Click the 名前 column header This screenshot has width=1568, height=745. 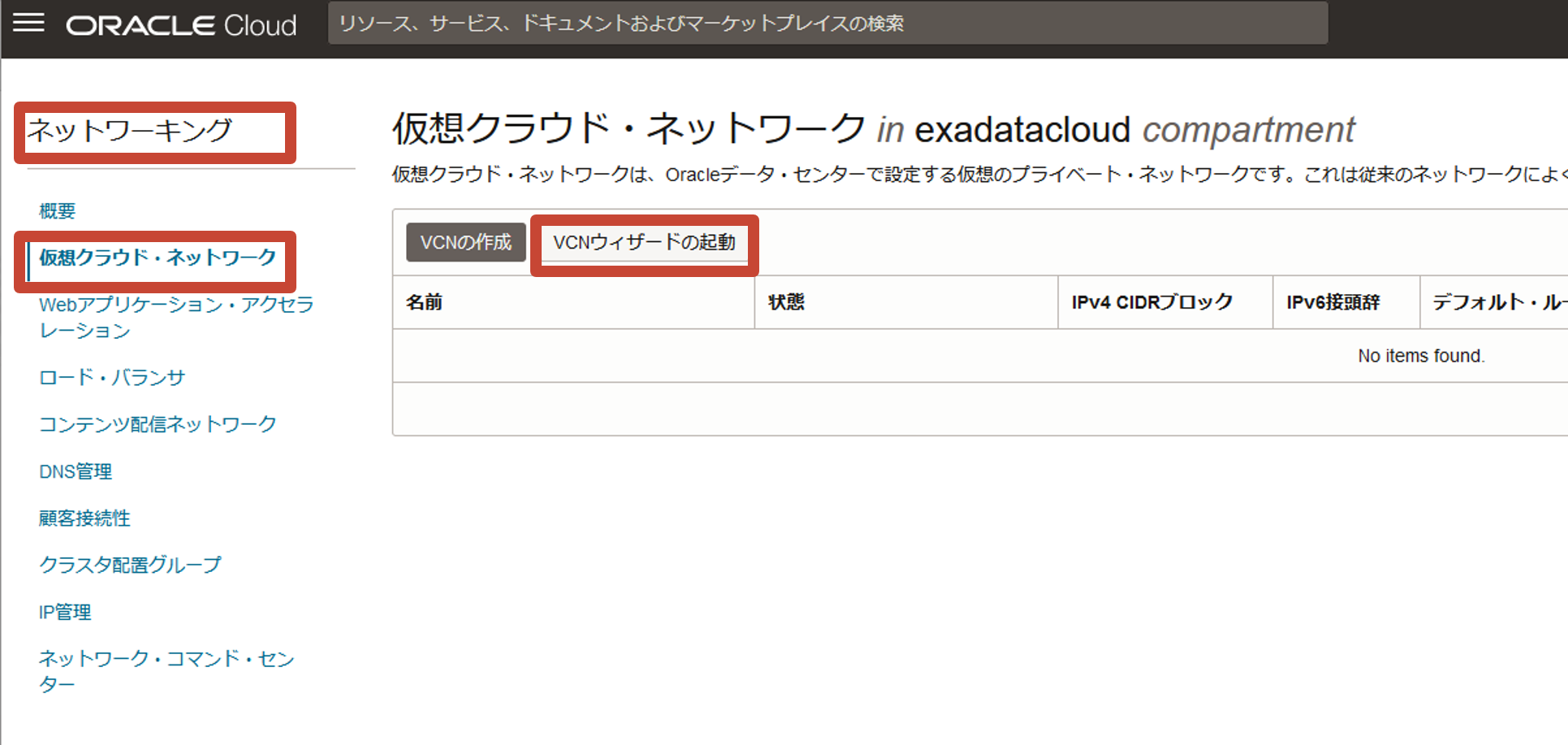coord(424,302)
